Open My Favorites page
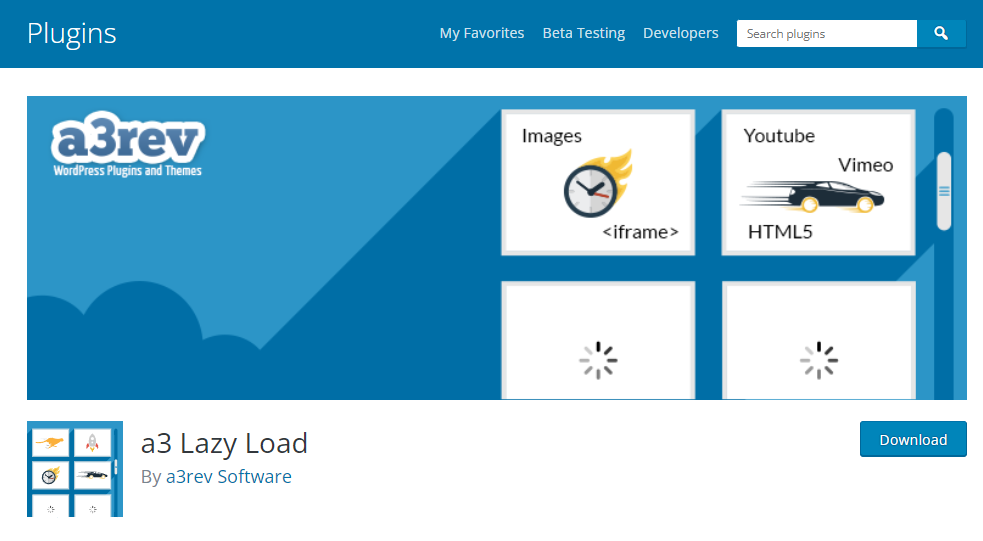This screenshot has width=983, height=541. pos(481,33)
